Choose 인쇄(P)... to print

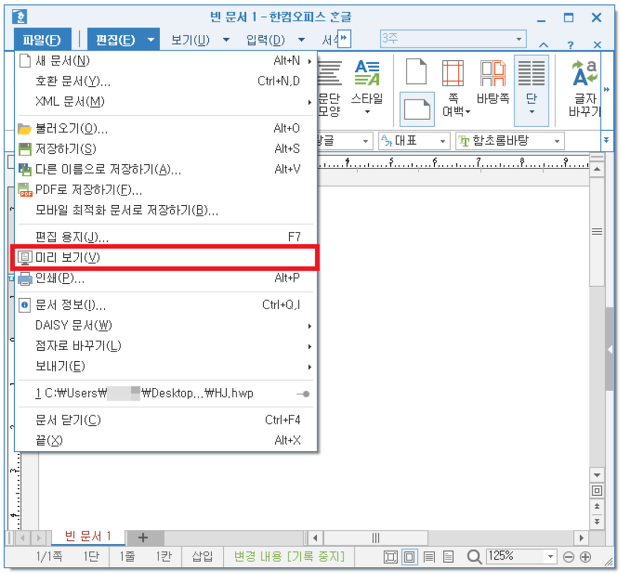pos(165,278)
